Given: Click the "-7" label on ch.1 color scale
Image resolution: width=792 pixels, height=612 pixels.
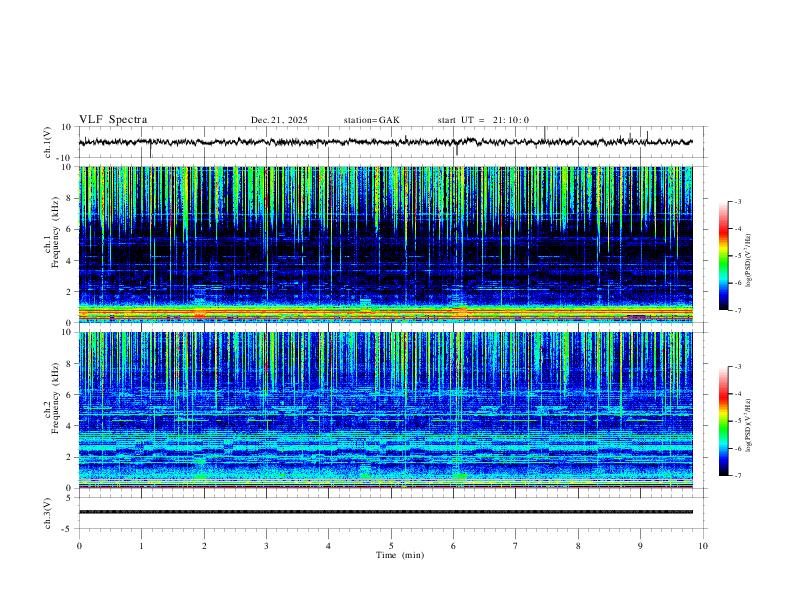Looking at the screenshot, I should (738, 310).
